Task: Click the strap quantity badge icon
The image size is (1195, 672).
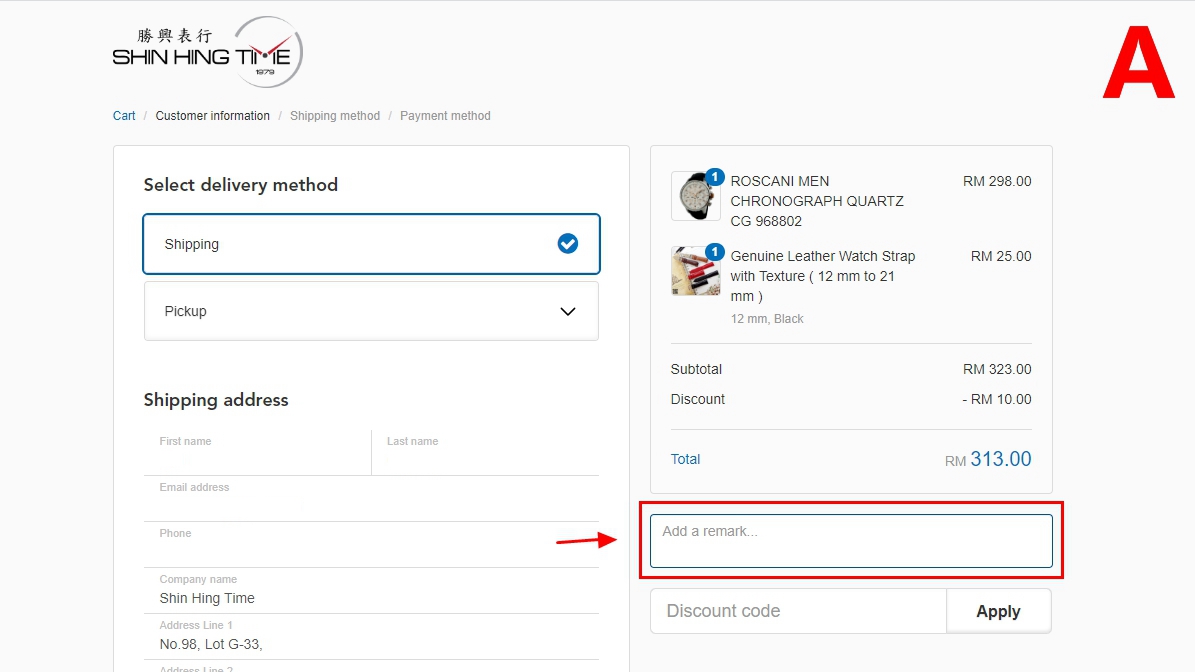Action: tap(714, 252)
